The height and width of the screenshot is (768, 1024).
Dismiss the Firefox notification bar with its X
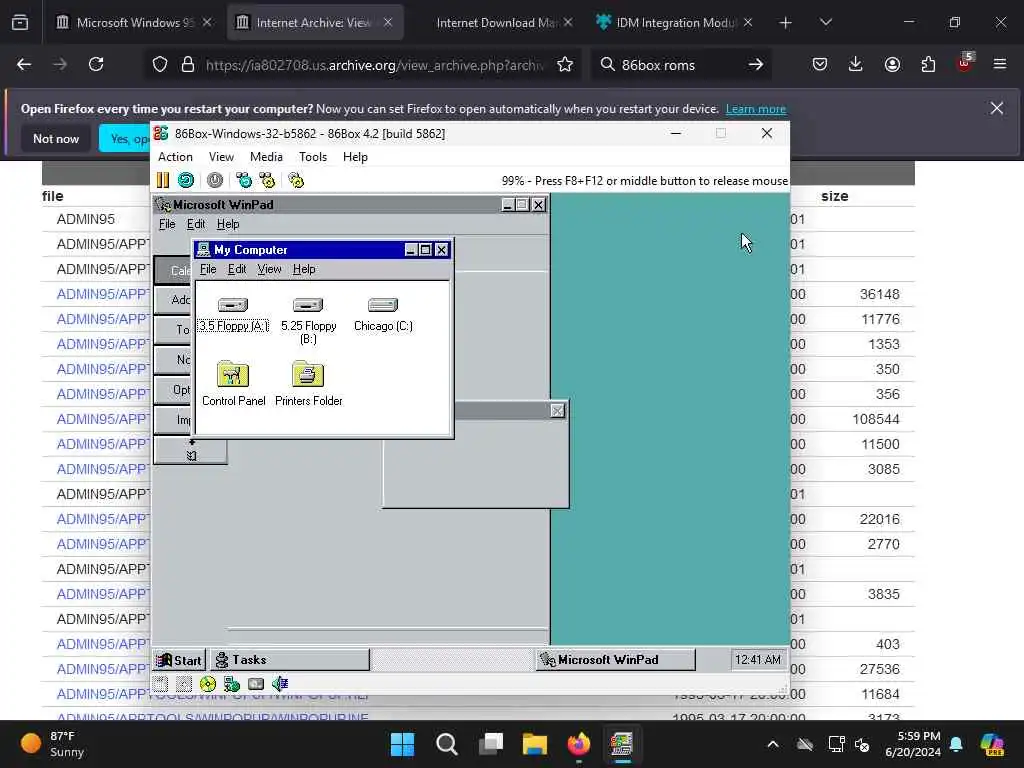997,108
